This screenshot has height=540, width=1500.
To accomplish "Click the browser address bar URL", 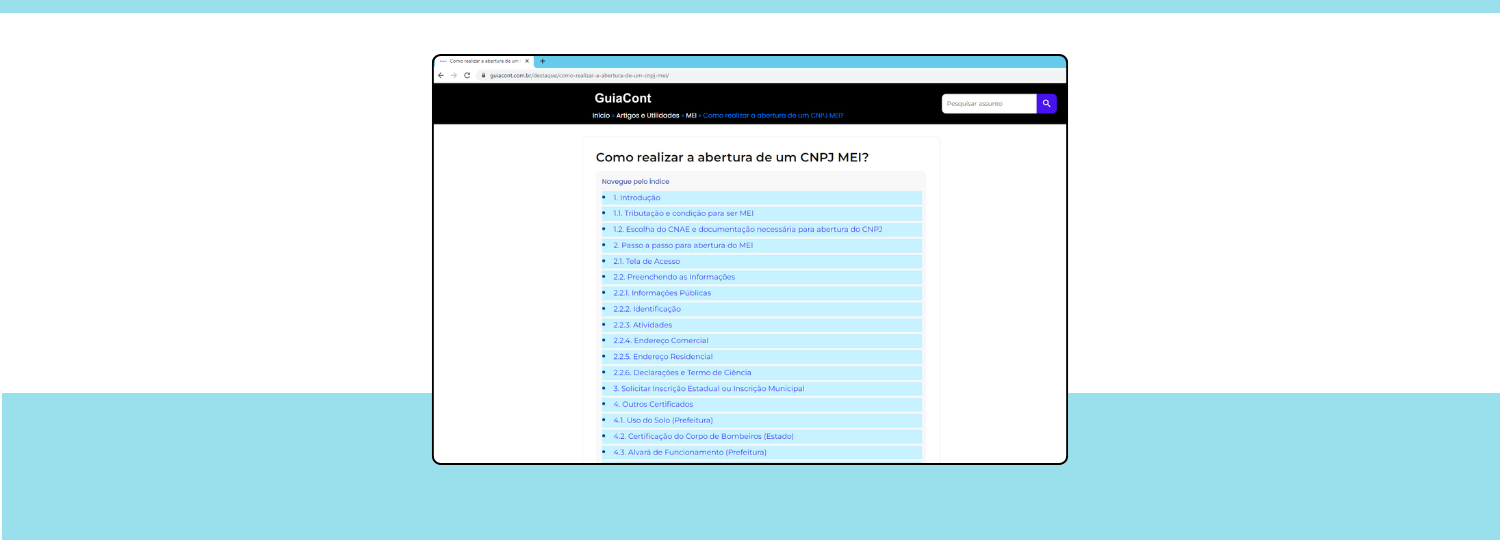I will (x=578, y=75).
